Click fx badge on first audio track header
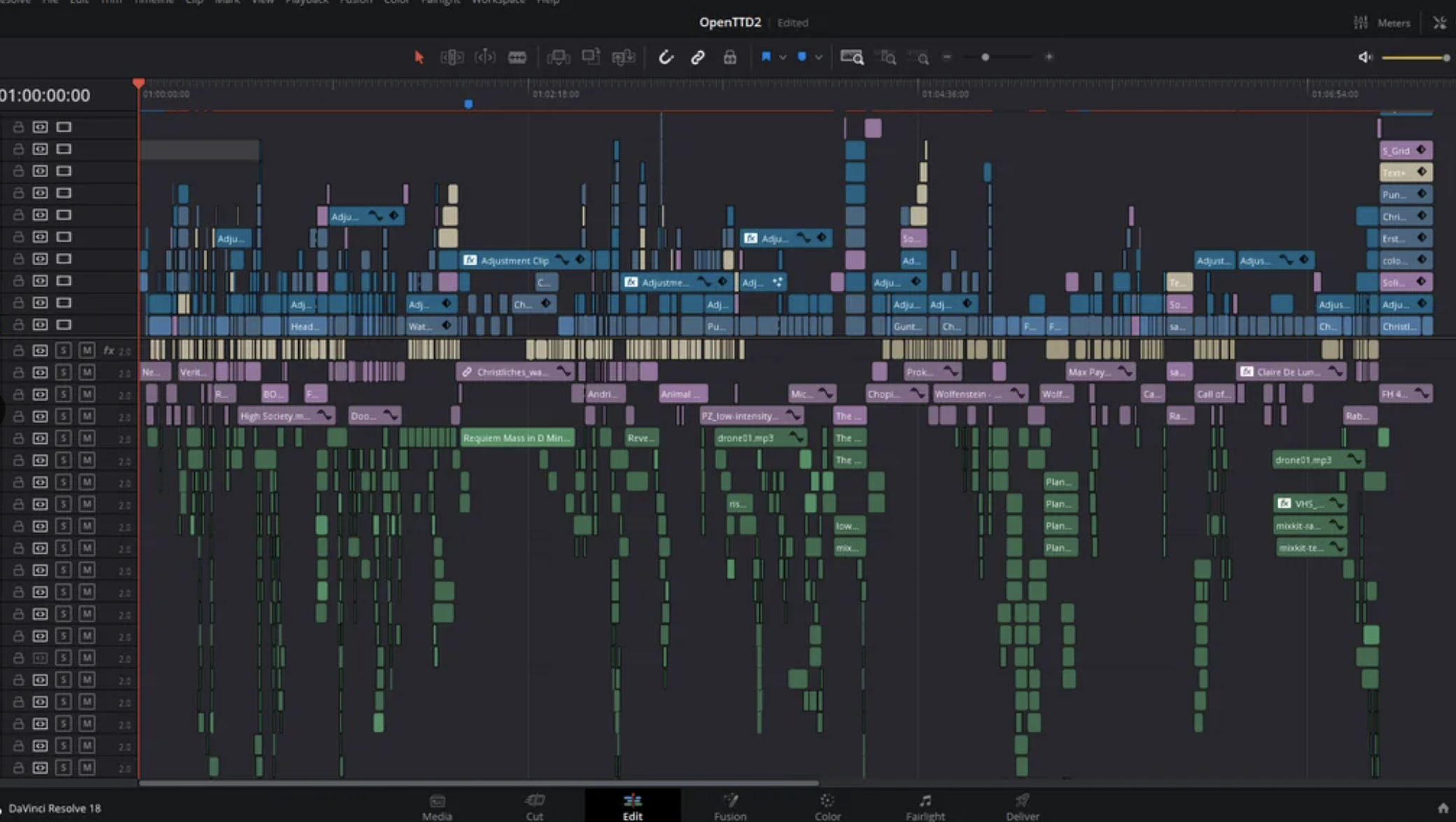Image resolution: width=1456 pixels, height=822 pixels. click(x=108, y=350)
